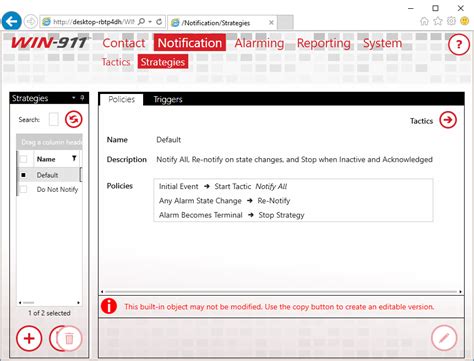Close the /Notification/Strategies browser tab
This screenshot has height=361, width=474.
pos(271,23)
